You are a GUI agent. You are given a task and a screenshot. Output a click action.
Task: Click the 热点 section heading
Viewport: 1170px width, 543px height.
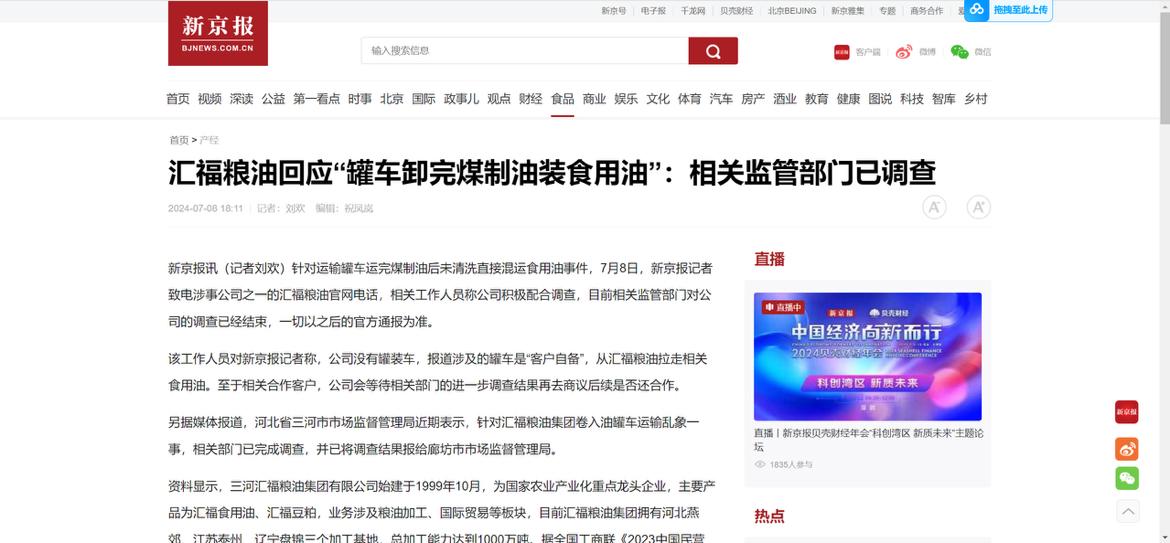[x=769, y=516]
